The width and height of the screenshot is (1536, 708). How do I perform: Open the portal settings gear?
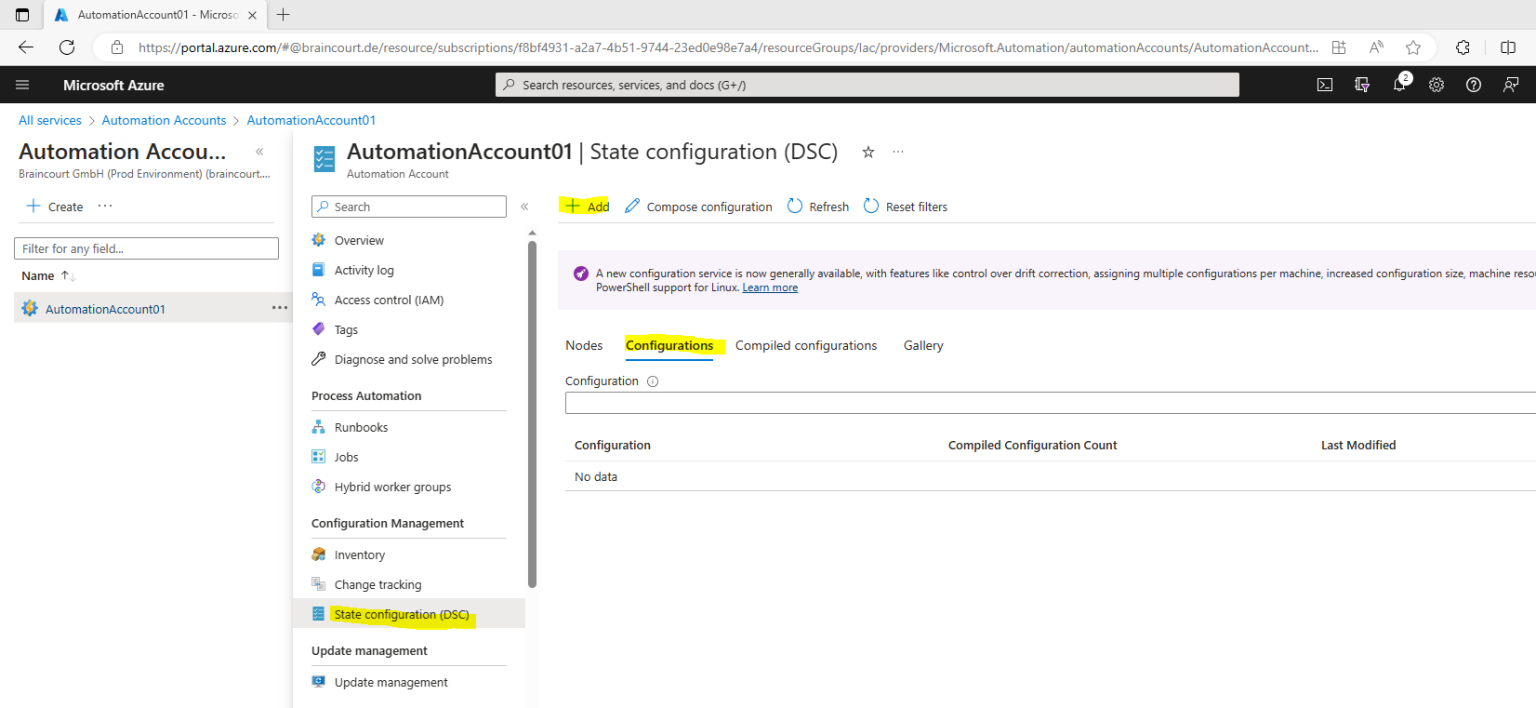pyautogui.click(x=1436, y=85)
